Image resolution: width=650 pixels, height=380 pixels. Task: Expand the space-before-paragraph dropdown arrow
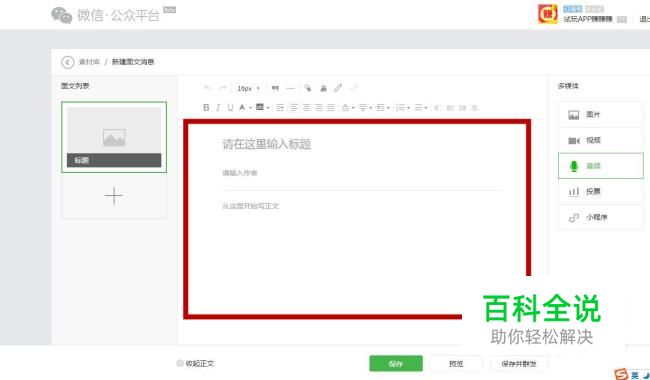tap(353, 108)
